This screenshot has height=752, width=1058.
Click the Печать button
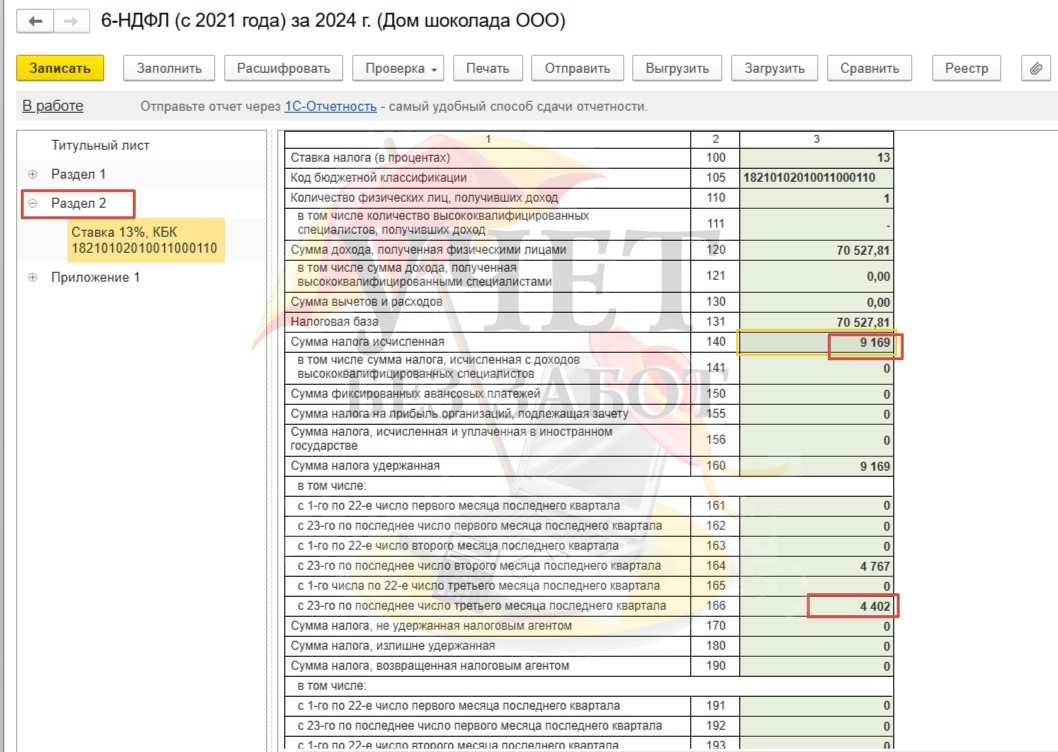pos(487,68)
